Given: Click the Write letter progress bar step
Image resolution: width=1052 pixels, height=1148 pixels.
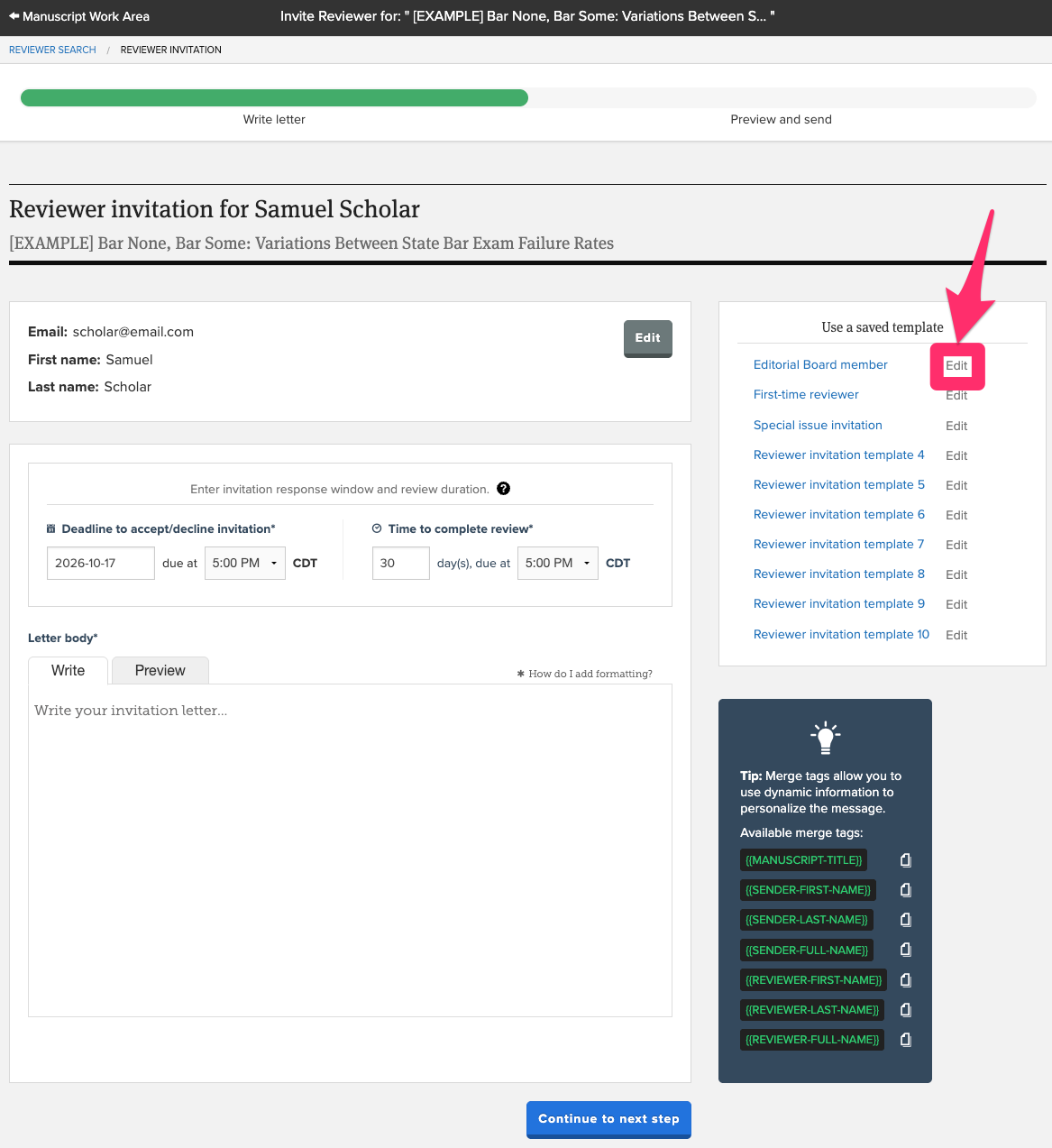Looking at the screenshot, I should click(x=274, y=97).
